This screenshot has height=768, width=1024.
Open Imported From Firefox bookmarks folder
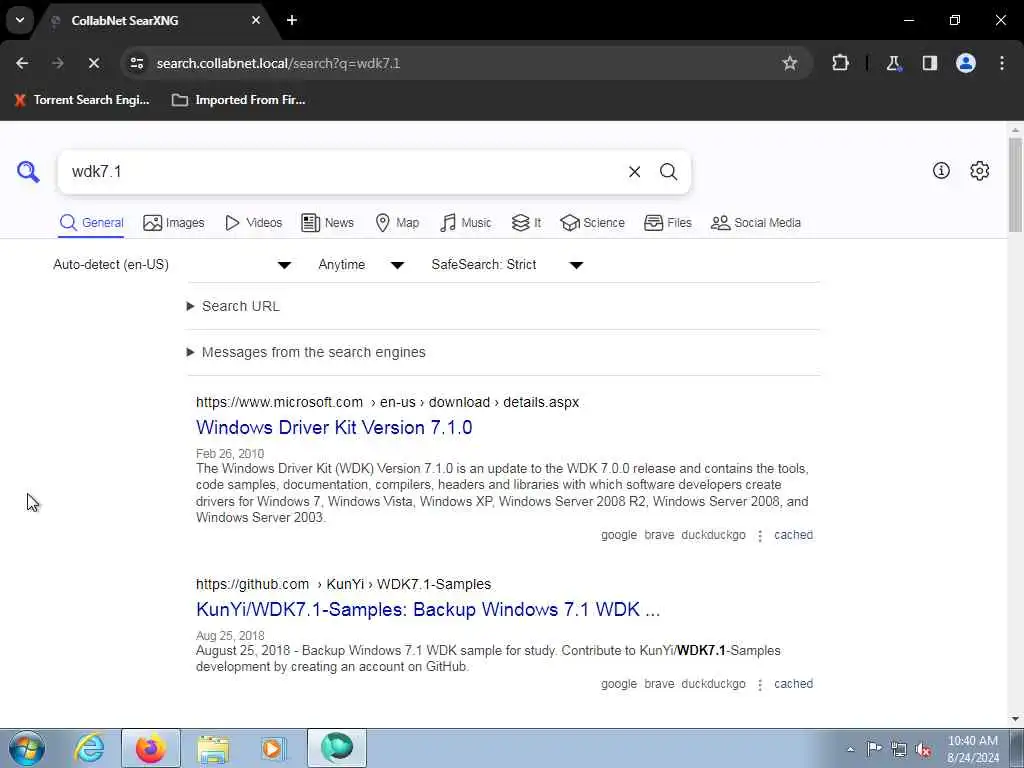238,100
